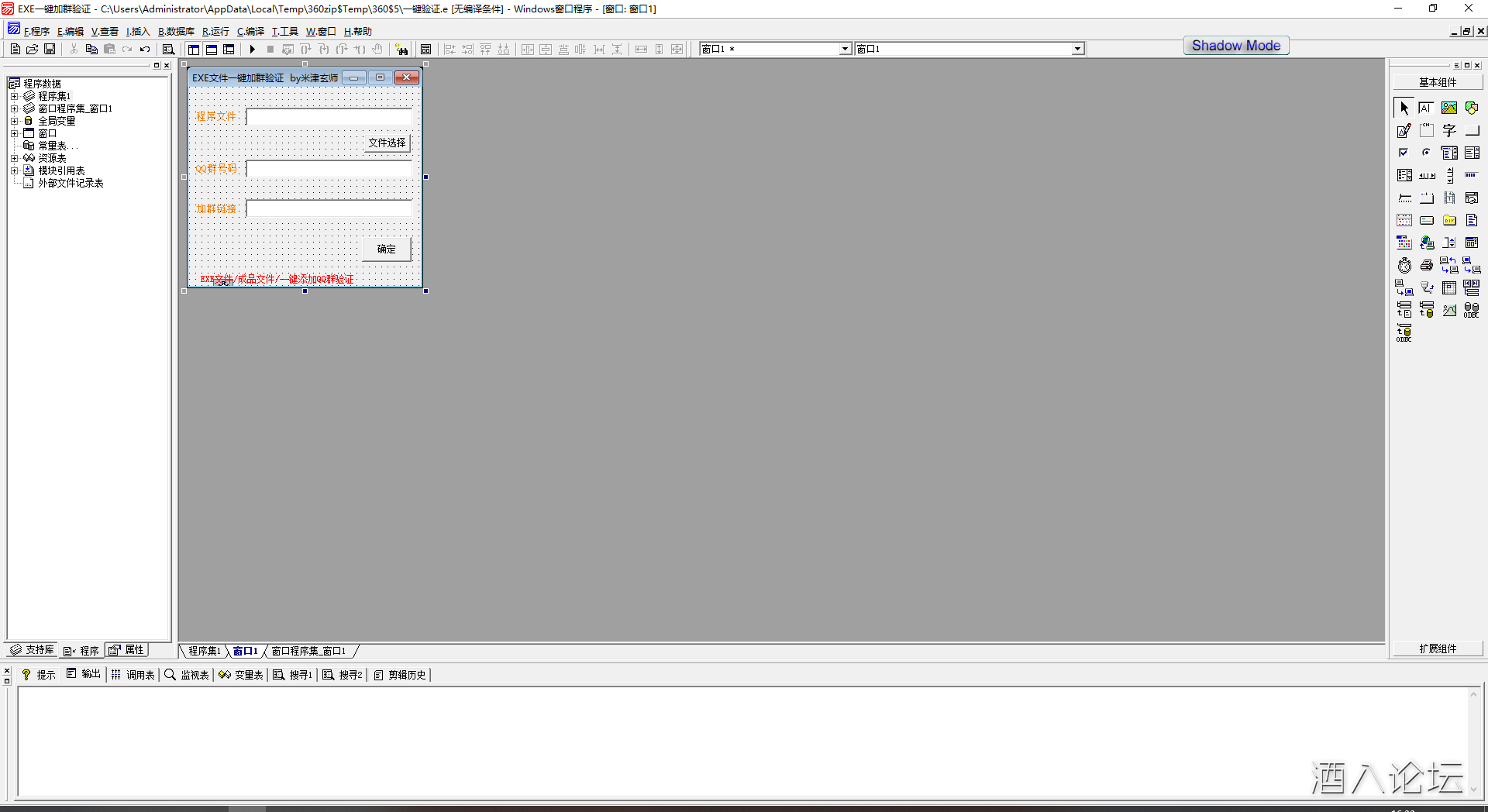Click the 确定 button on form
Image resolution: width=1488 pixels, height=812 pixels.
click(x=386, y=249)
